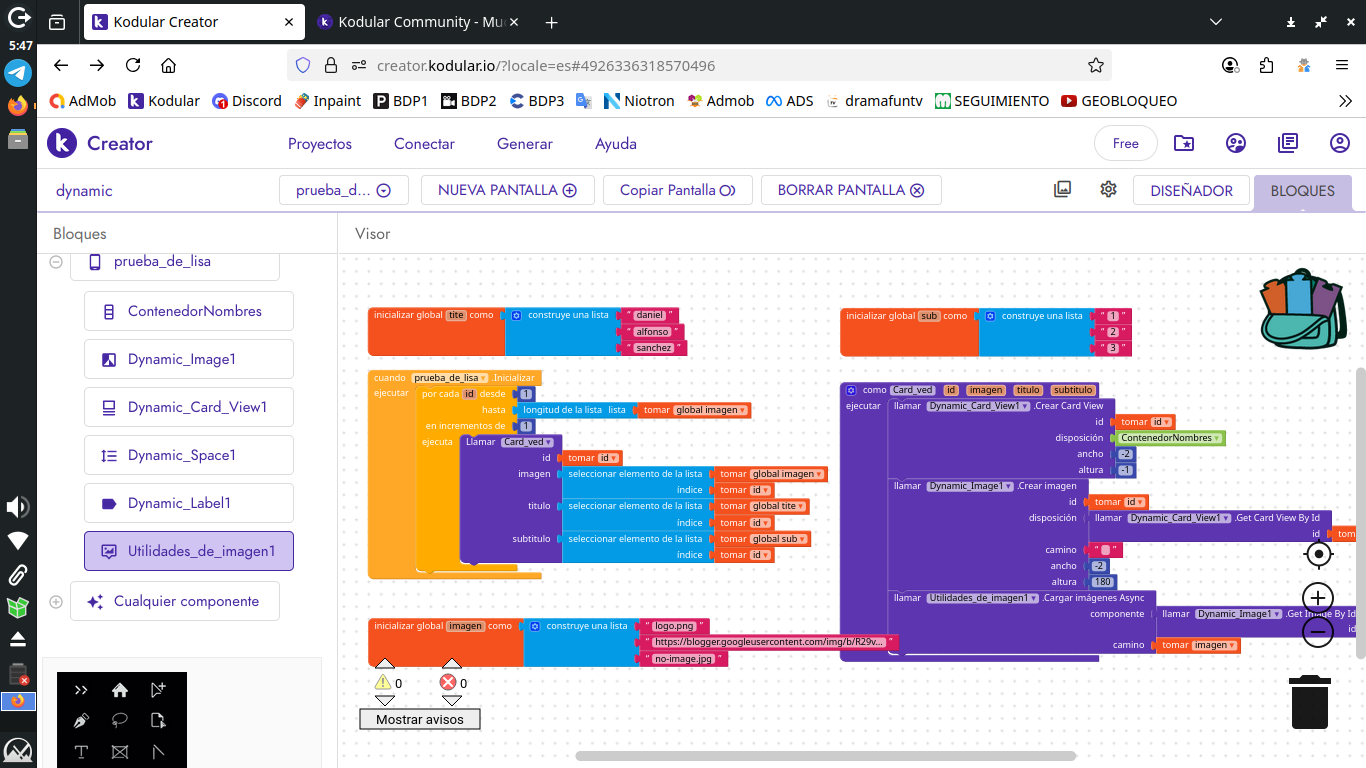The height and width of the screenshot is (768, 1366).
Task: Expand the Cualquier componente section
Action: (56, 602)
